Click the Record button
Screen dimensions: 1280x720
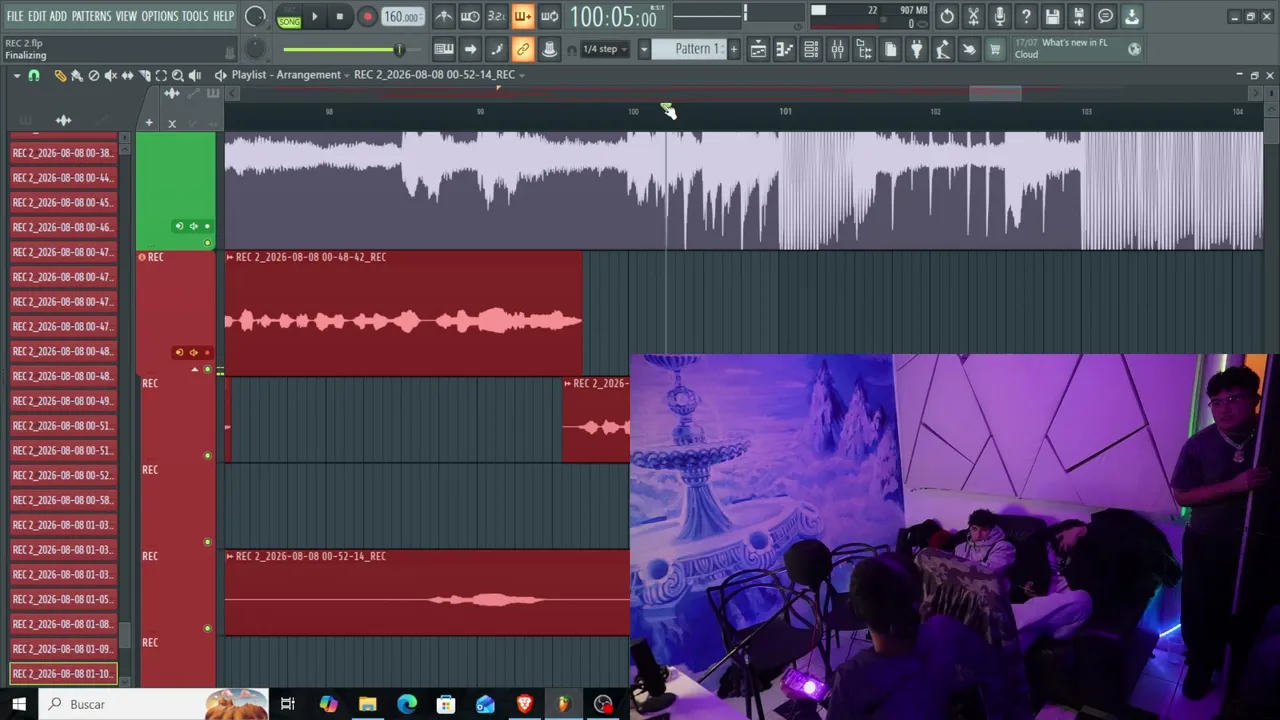(x=367, y=16)
